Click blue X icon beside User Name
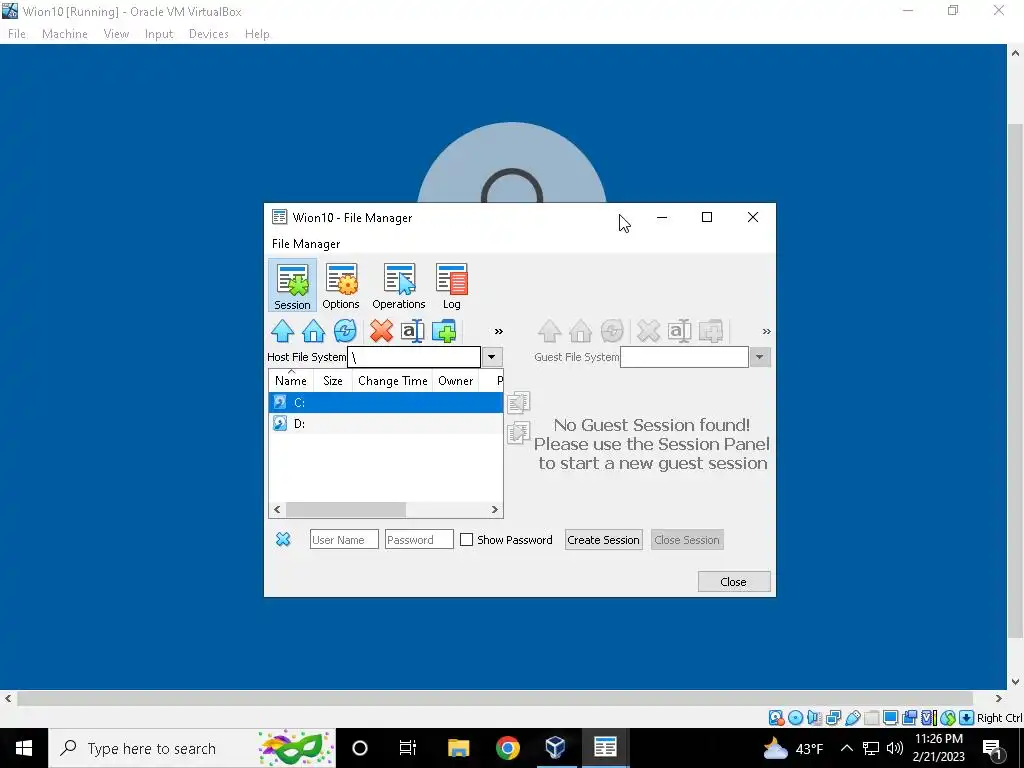1024x768 pixels. click(x=283, y=539)
